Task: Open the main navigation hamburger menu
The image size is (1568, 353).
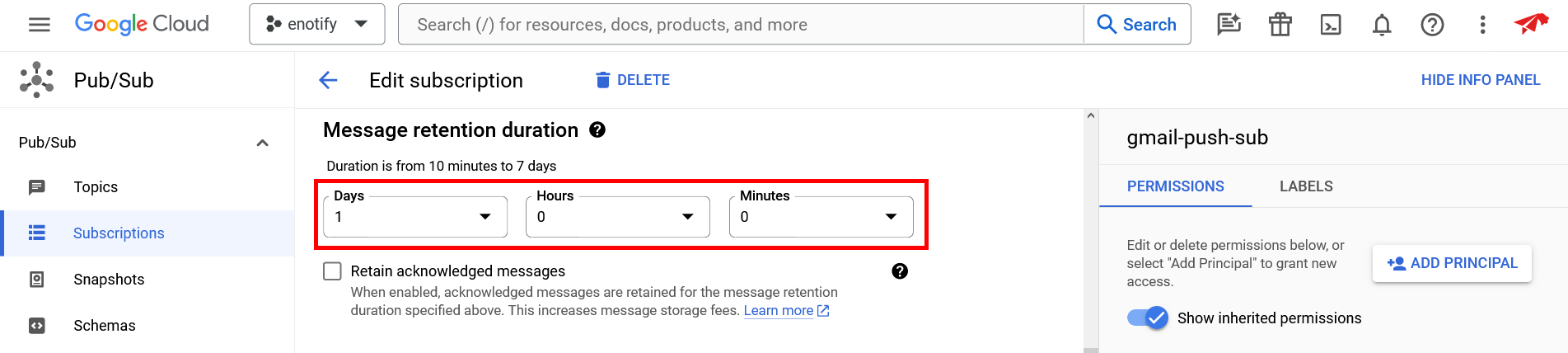Action: pyautogui.click(x=39, y=25)
